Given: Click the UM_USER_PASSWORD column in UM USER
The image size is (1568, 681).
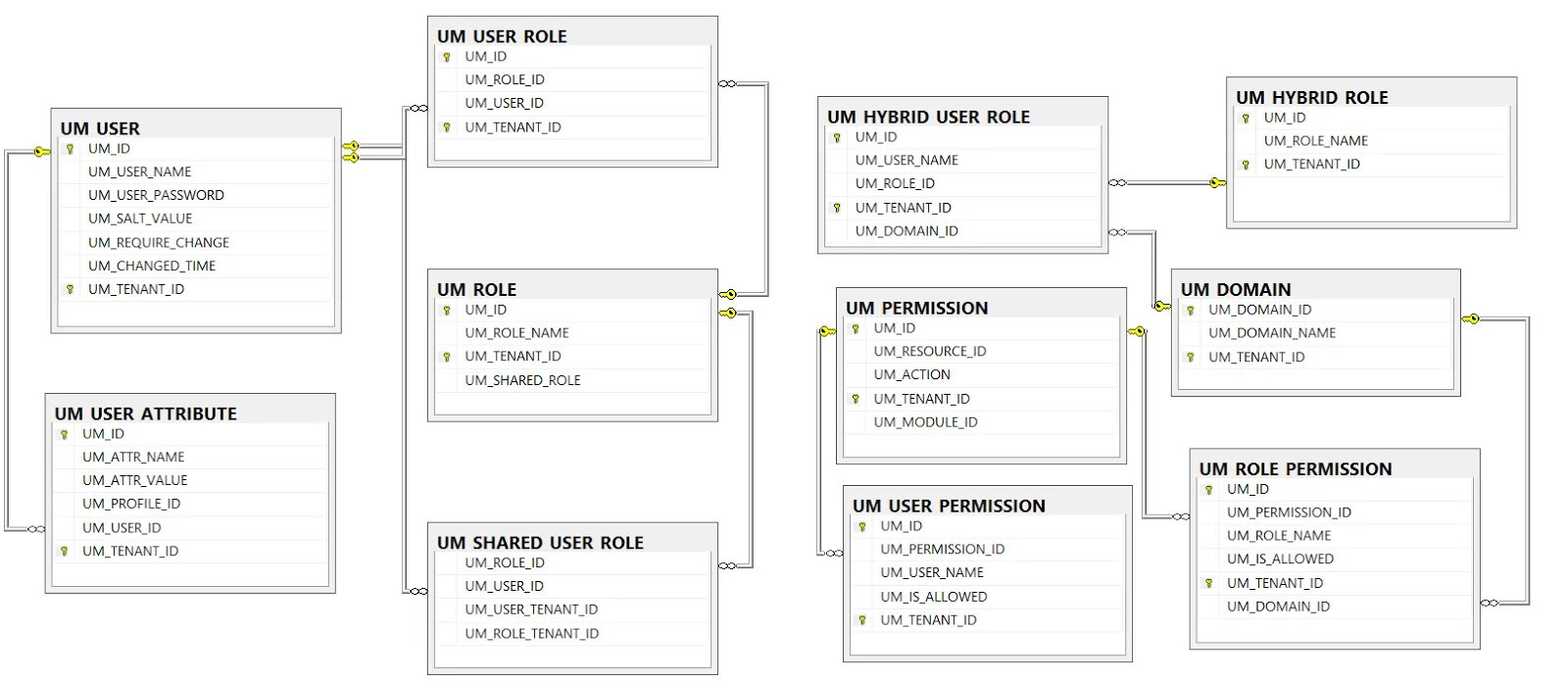Looking at the screenshot, I should click(156, 195).
